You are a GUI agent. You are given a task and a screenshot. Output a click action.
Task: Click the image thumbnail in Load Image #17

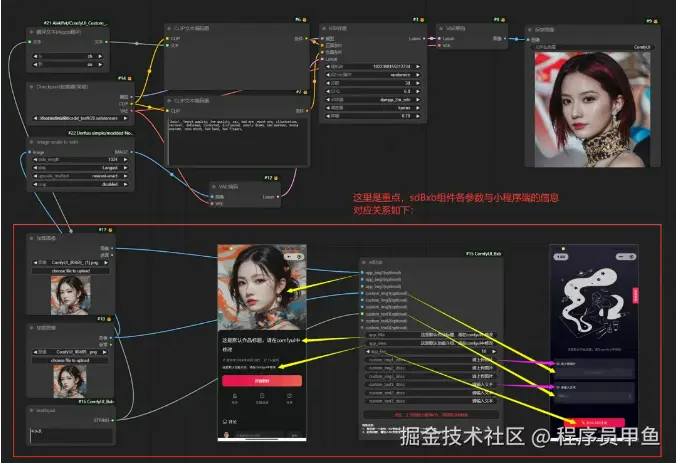(71, 295)
